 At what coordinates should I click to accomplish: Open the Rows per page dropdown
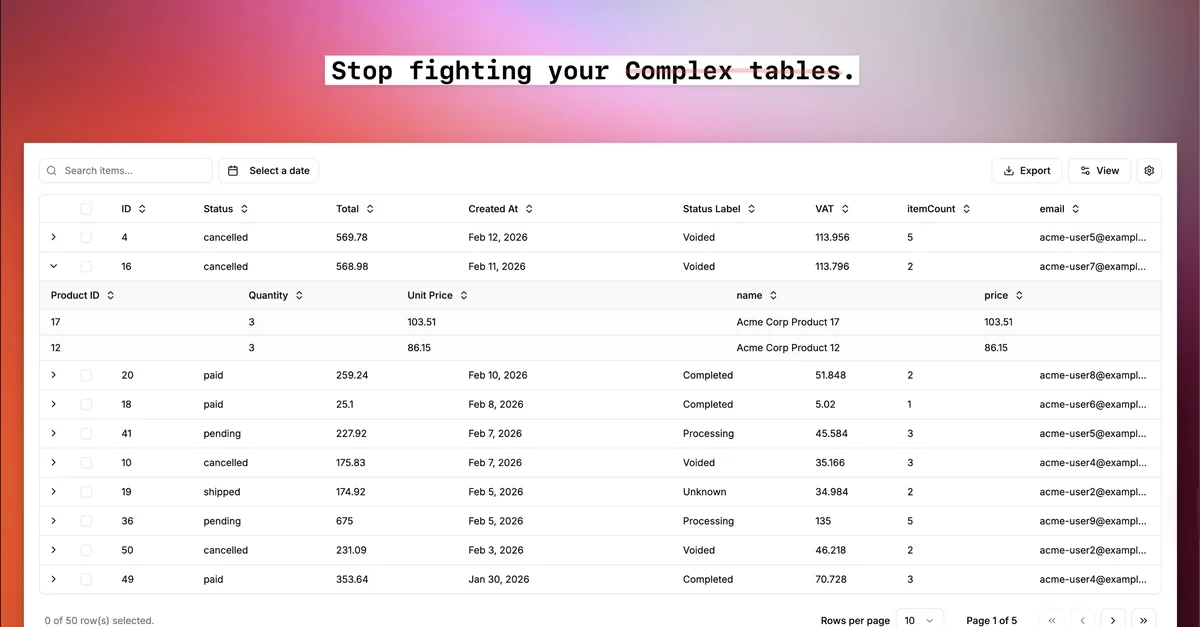(x=919, y=620)
